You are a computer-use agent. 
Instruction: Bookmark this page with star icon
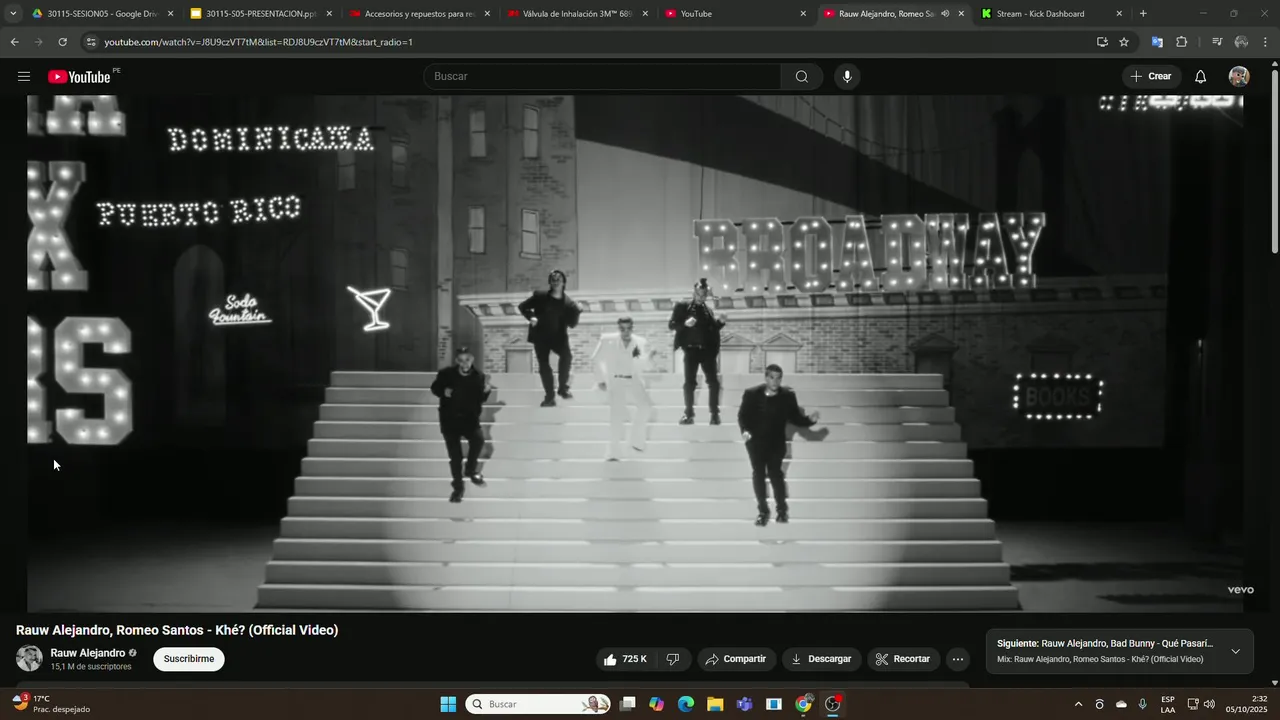point(1124,42)
